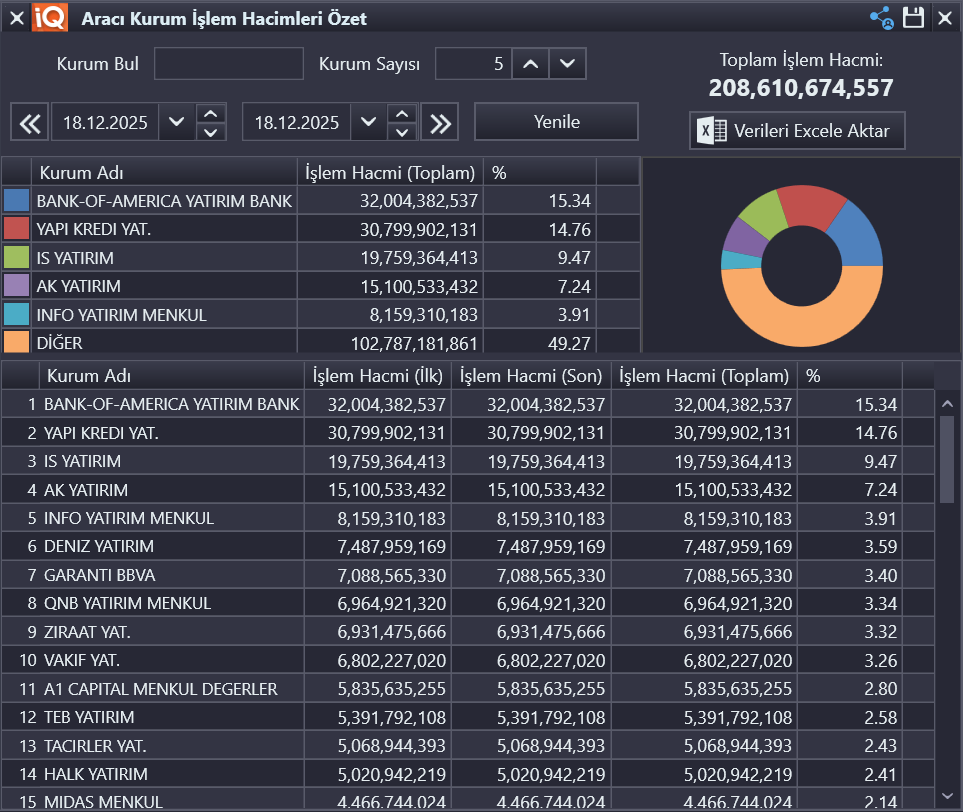Click inside the Kurum Bul search field
The height and width of the screenshot is (812, 963).
(228, 64)
